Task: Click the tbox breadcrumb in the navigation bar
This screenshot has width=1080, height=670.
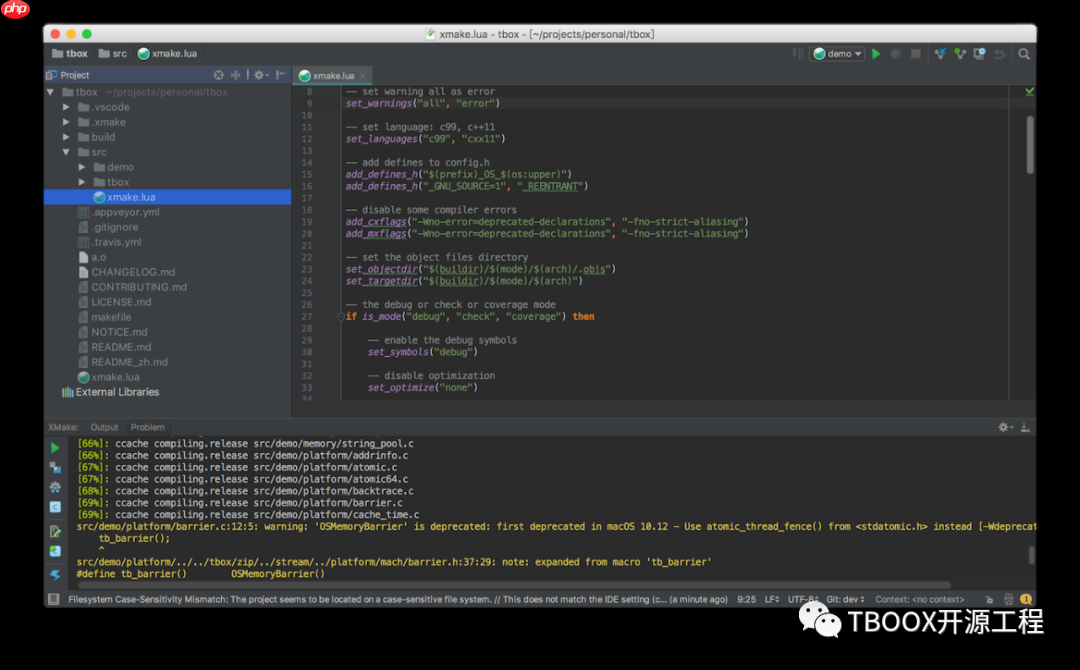Action: [70, 54]
